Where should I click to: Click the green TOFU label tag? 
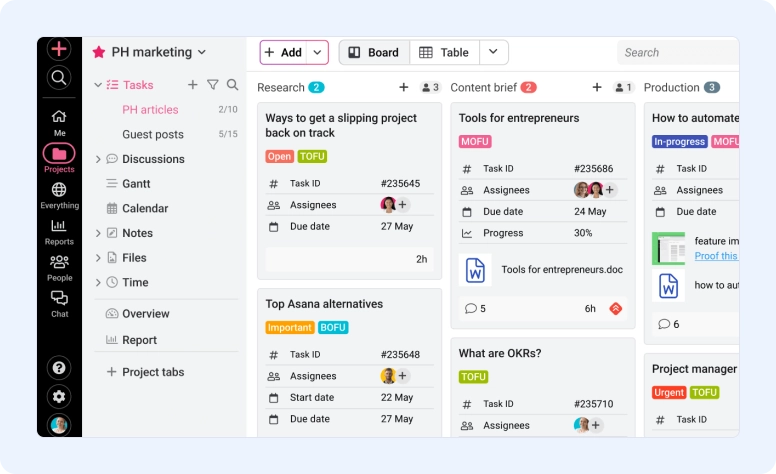pos(312,156)
